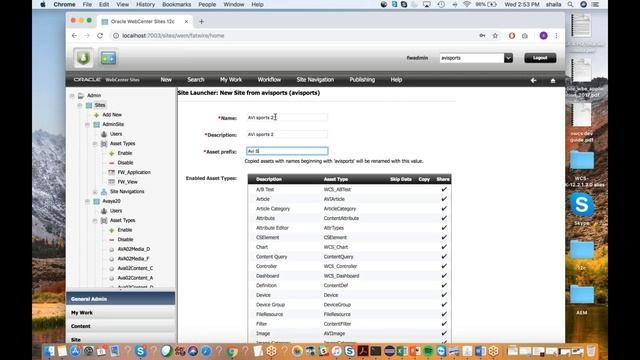Click the Opera-style red extension icon

pos(511,36)
